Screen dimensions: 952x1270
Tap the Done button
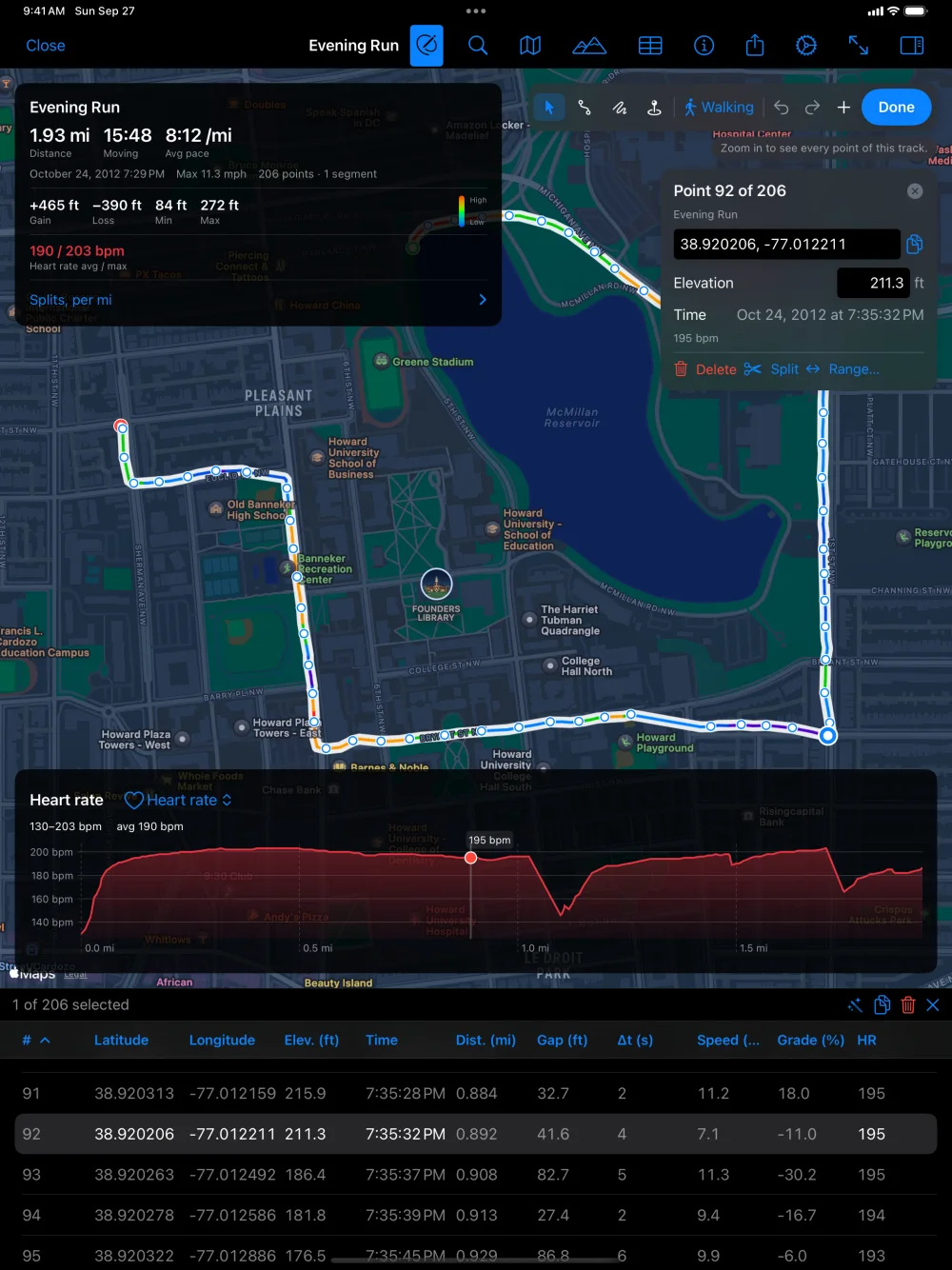tap(896, 108)
